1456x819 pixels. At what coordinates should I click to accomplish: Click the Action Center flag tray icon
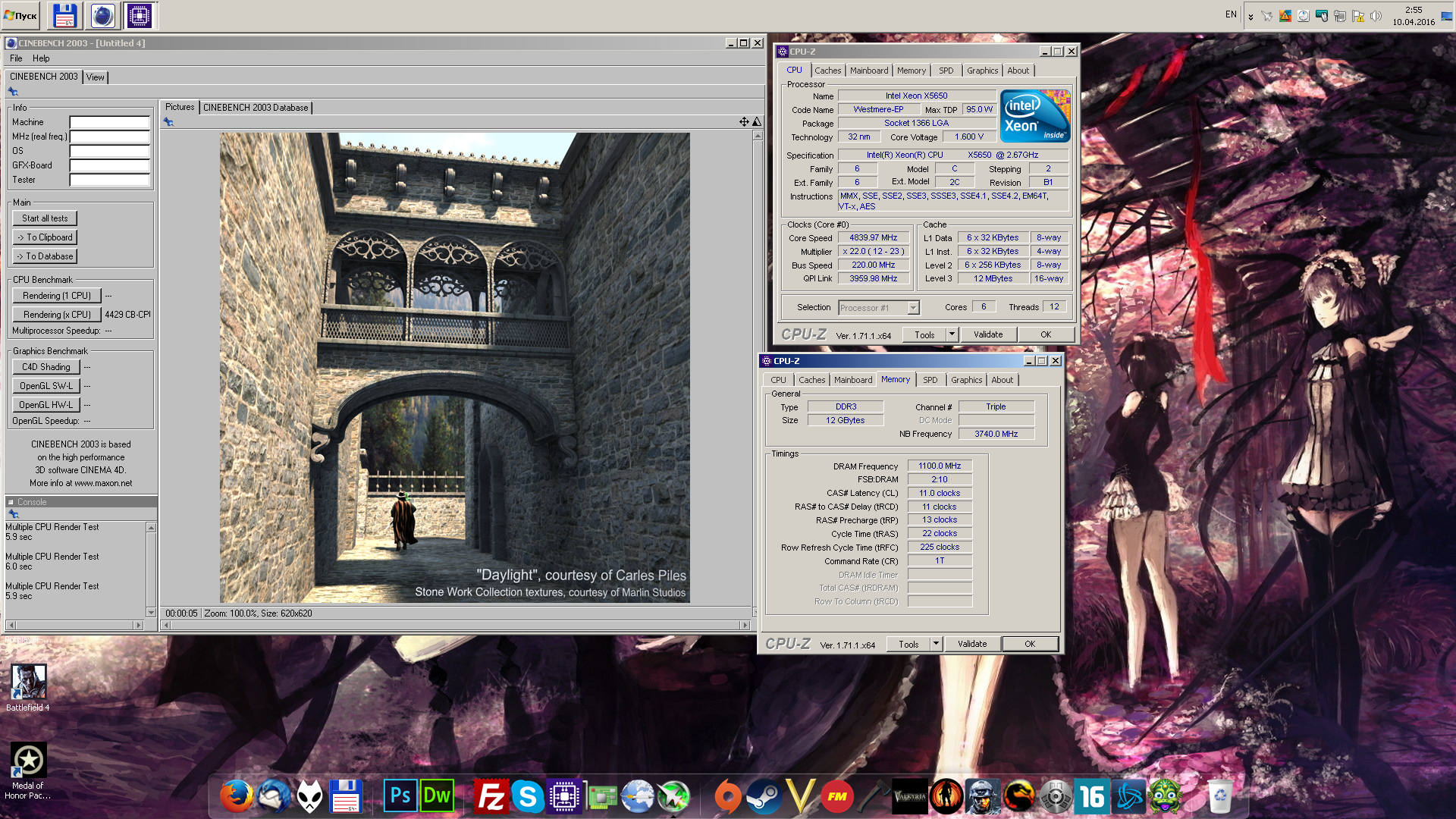tap(1357, 15)
